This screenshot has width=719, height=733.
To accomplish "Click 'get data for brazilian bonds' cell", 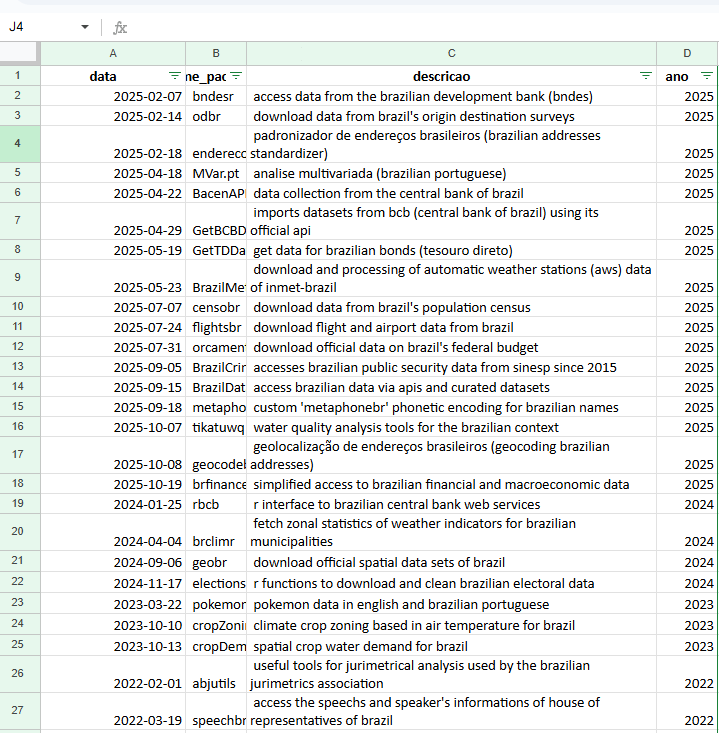I will (x=452, y=250).
